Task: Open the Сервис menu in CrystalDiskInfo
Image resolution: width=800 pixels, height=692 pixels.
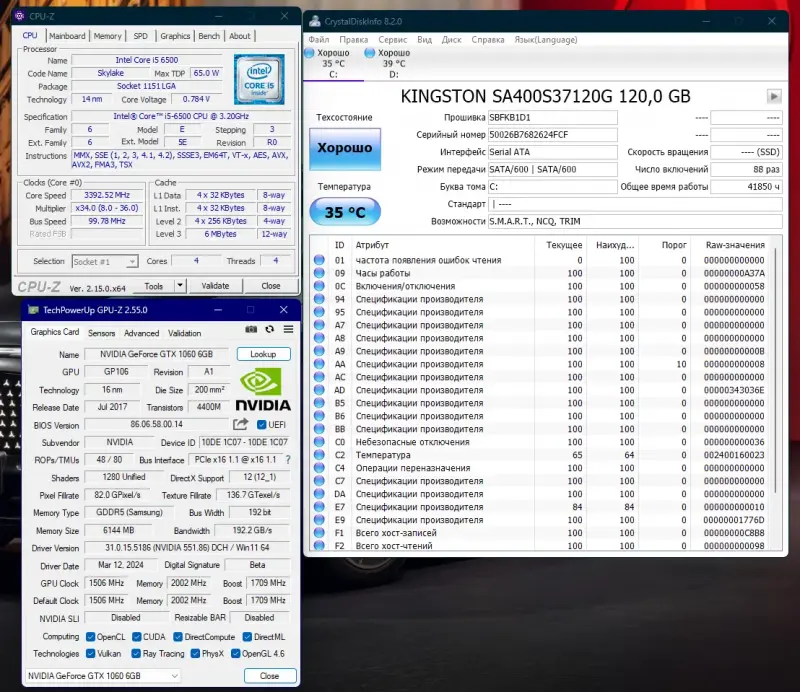Action: tap(392, 39)
